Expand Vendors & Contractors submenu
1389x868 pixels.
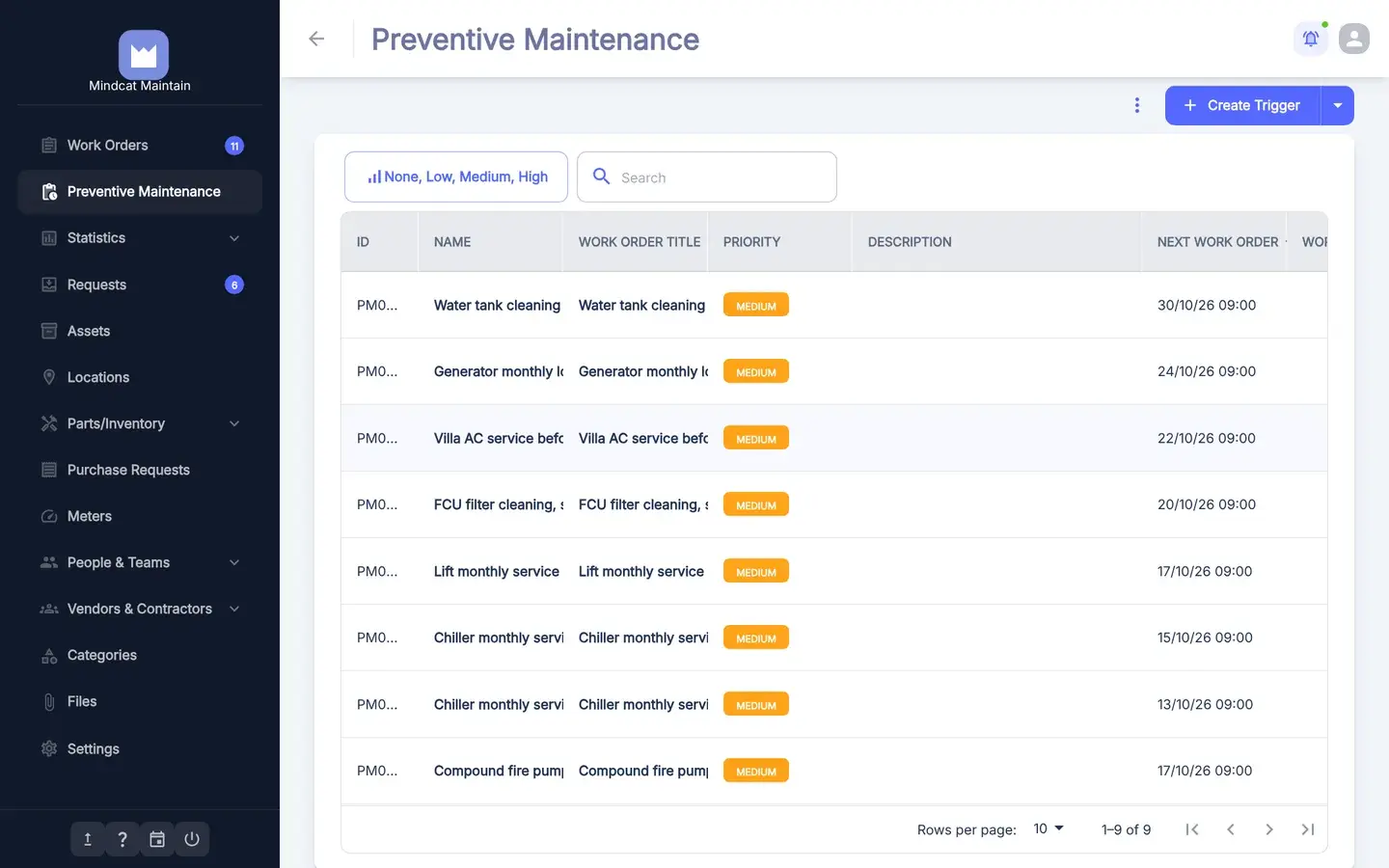click(x=234, y=609)
